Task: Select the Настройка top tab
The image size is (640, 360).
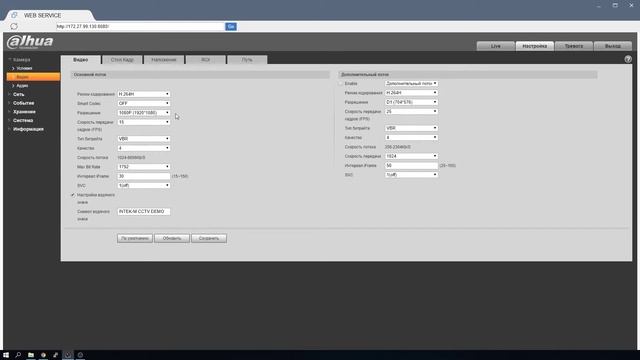Action: pyautogui.click(x=534, y=46)
